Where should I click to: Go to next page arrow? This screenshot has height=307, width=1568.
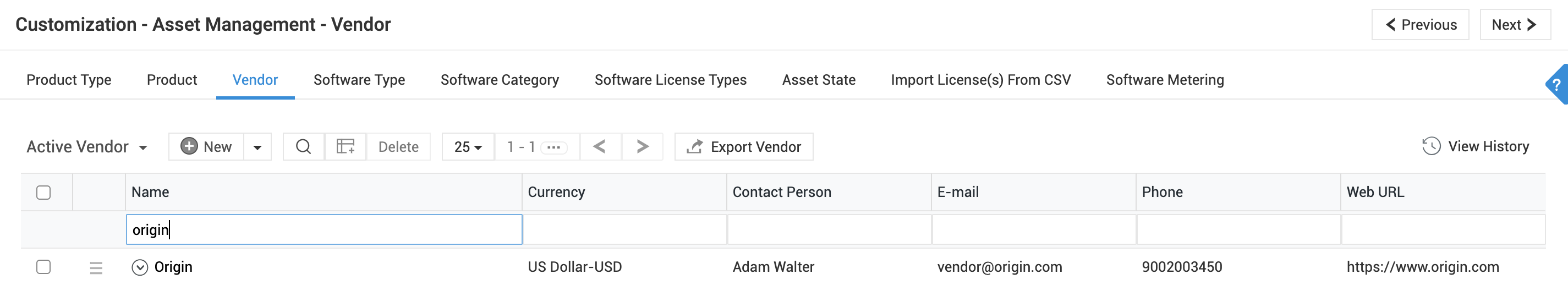click(x=642, y=147)
